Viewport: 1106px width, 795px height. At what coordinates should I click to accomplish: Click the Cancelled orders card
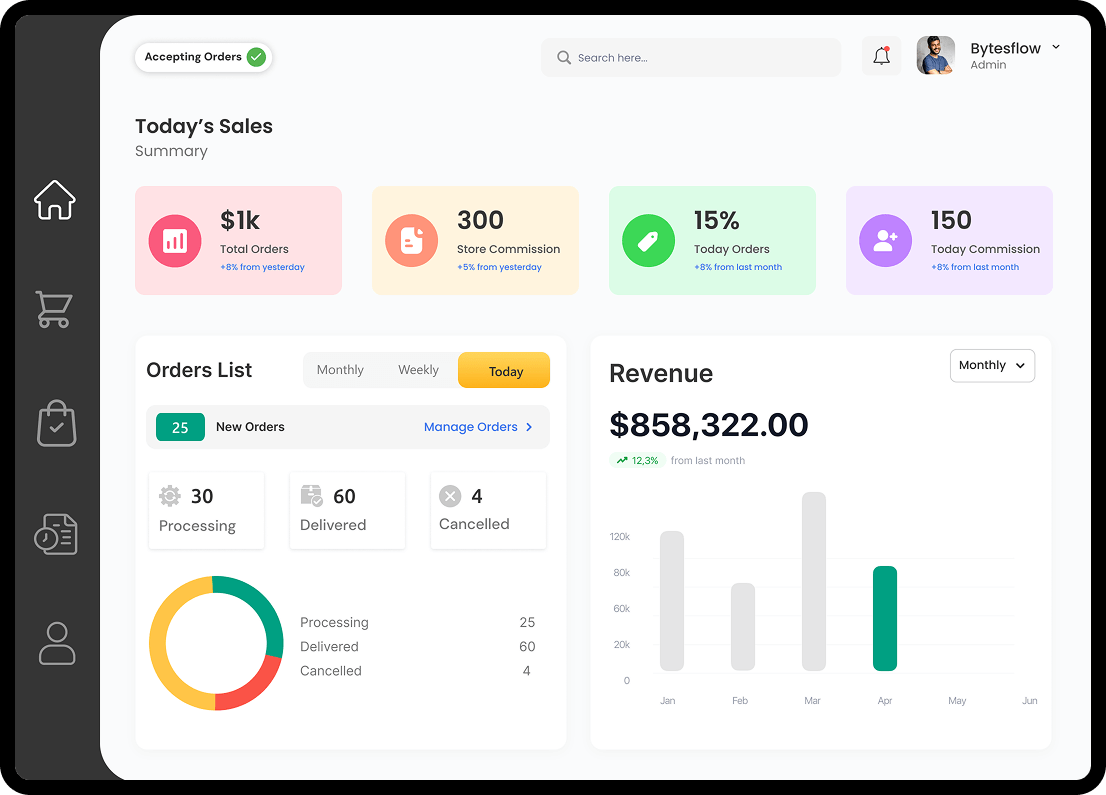click(488, 510)
